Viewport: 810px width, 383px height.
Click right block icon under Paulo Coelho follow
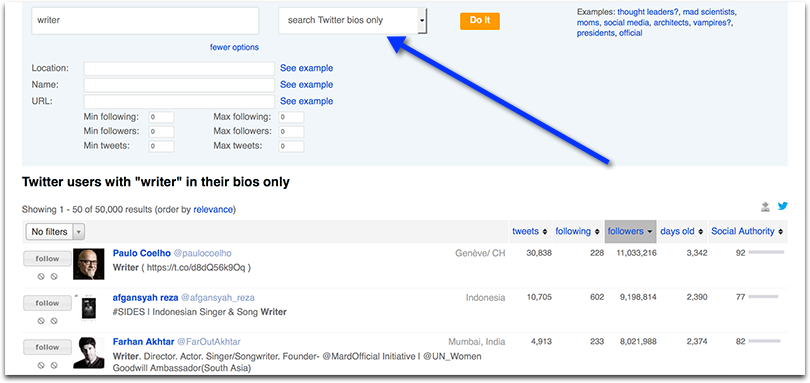54,277
